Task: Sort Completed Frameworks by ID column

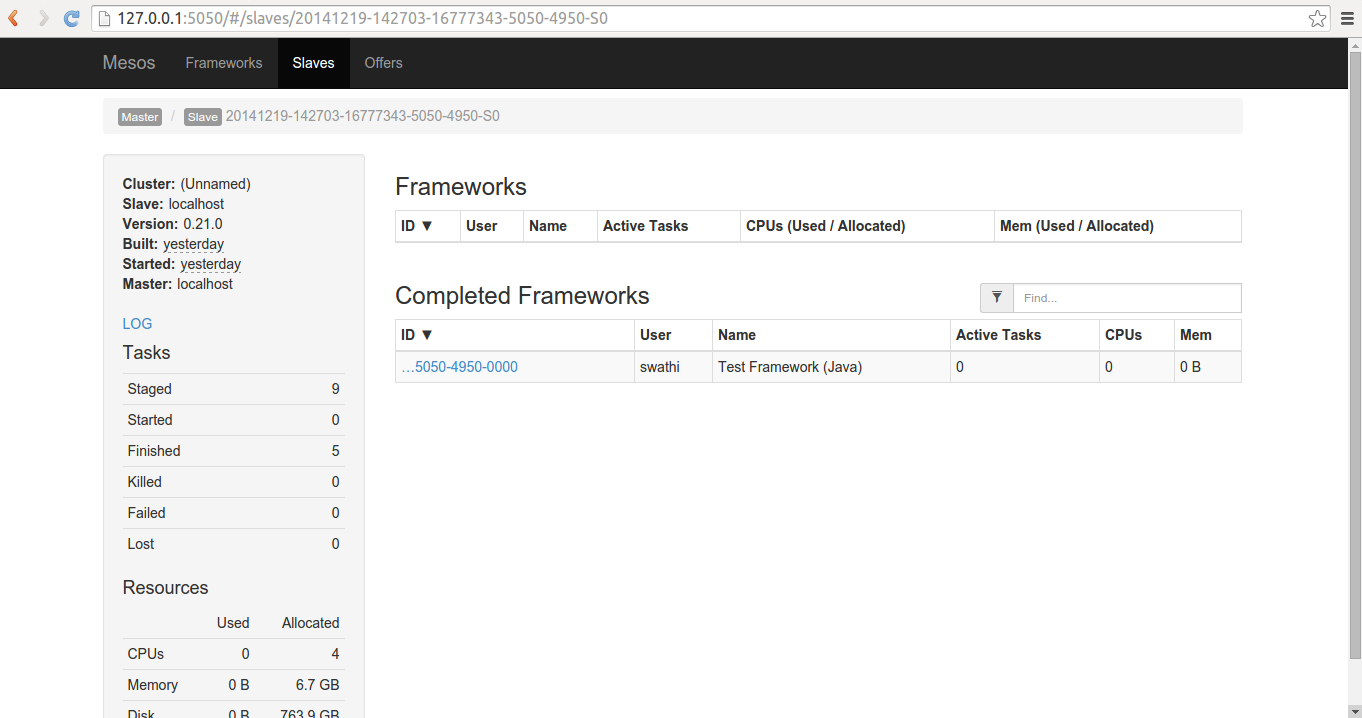Action: (515, 335)
